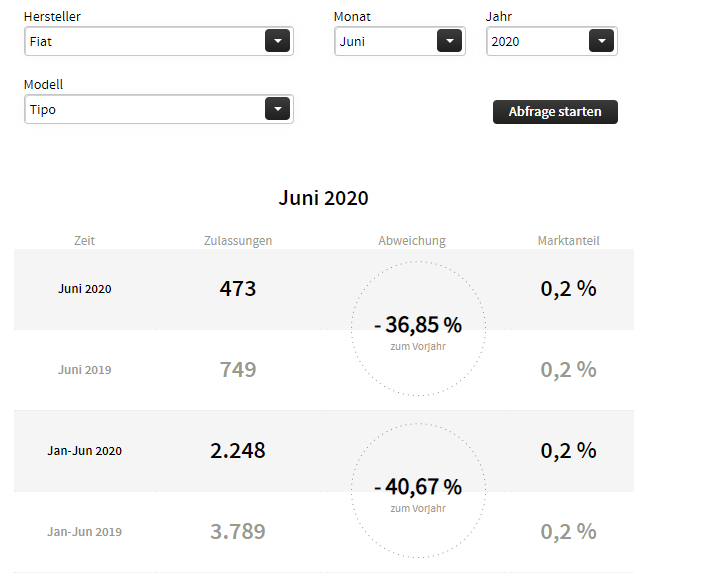Expand the Modell dropdown showing Tipo

coord(145,109)
